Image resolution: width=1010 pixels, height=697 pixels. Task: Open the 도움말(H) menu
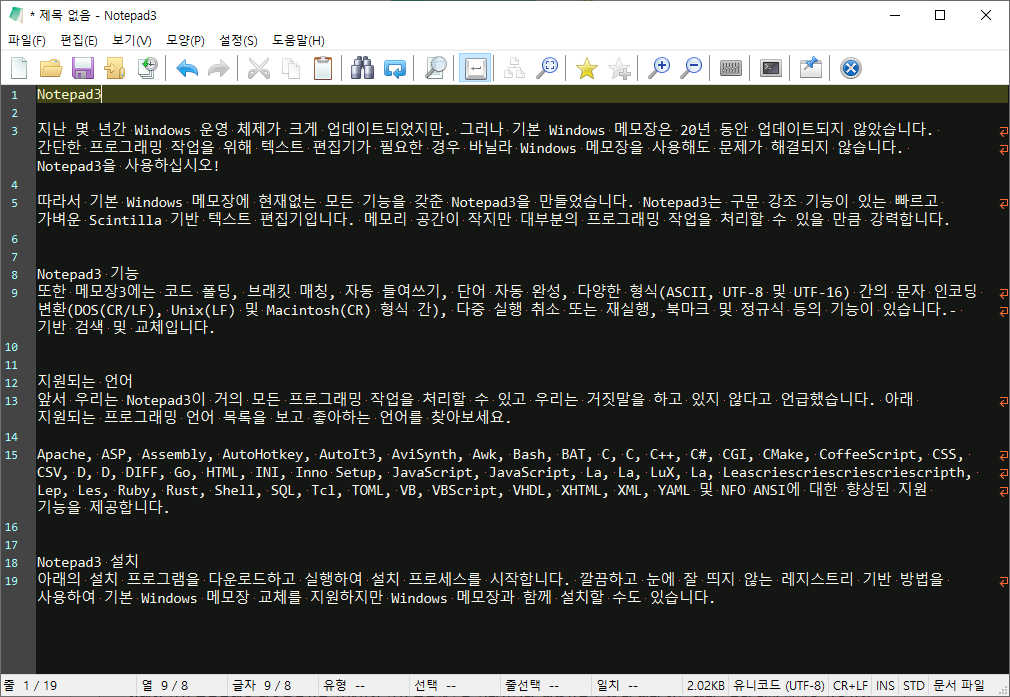point(298,41)
